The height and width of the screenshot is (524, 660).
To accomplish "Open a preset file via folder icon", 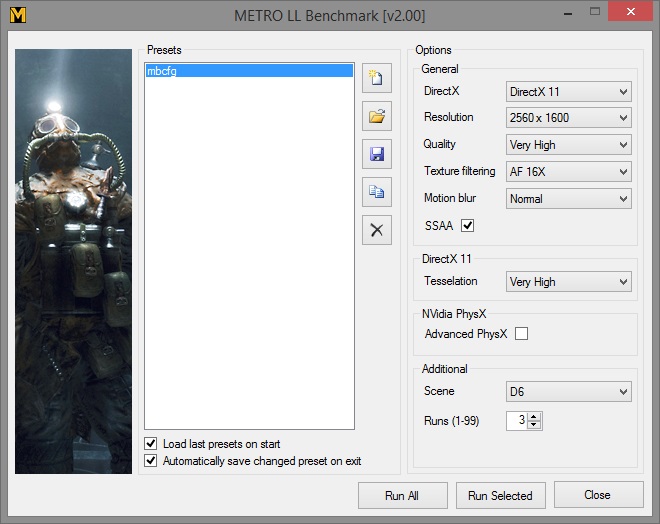I will (377, 116).
